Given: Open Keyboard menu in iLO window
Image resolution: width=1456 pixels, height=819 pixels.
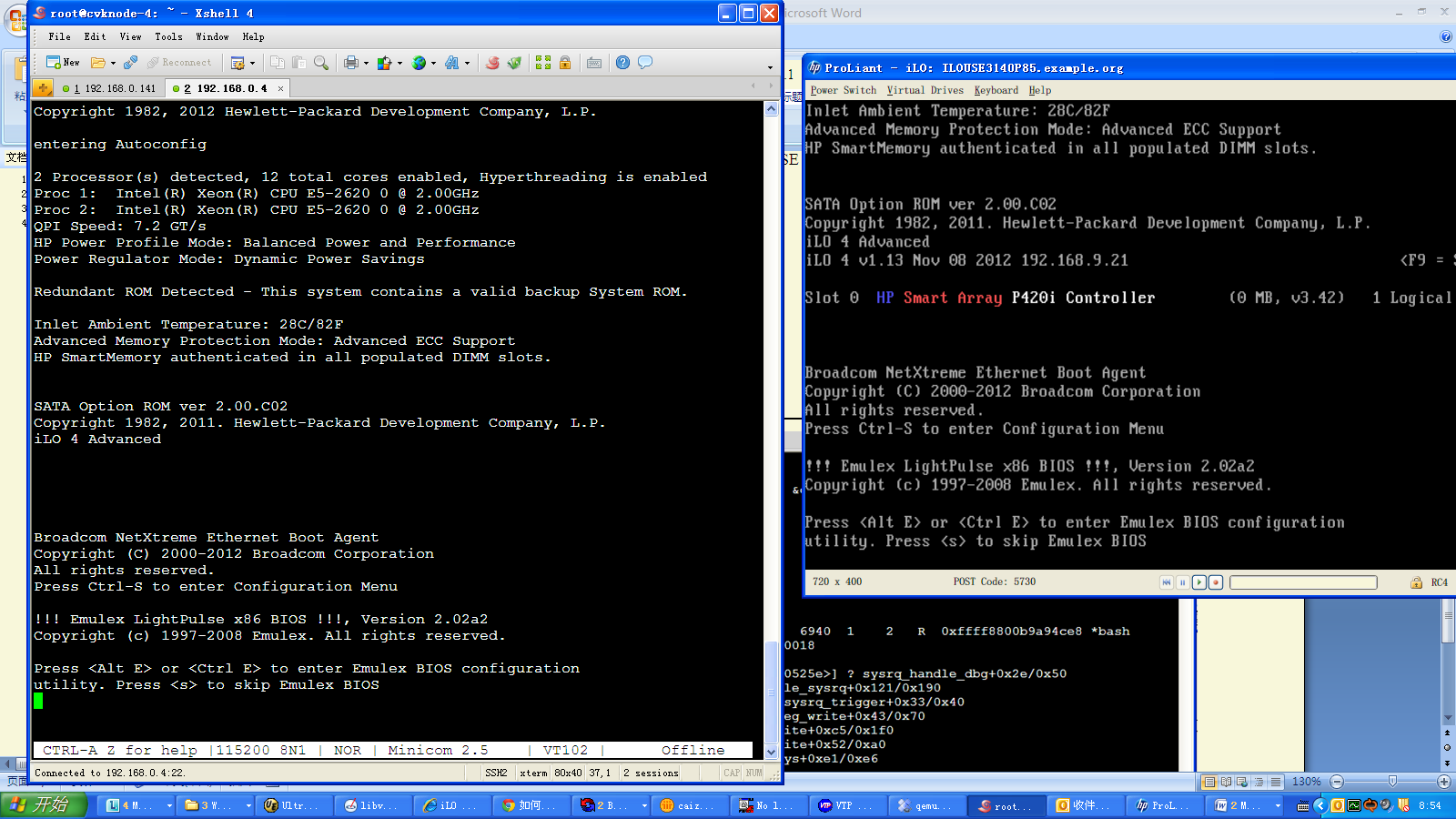Looking at the screenshot, I should tap(996, 90).
